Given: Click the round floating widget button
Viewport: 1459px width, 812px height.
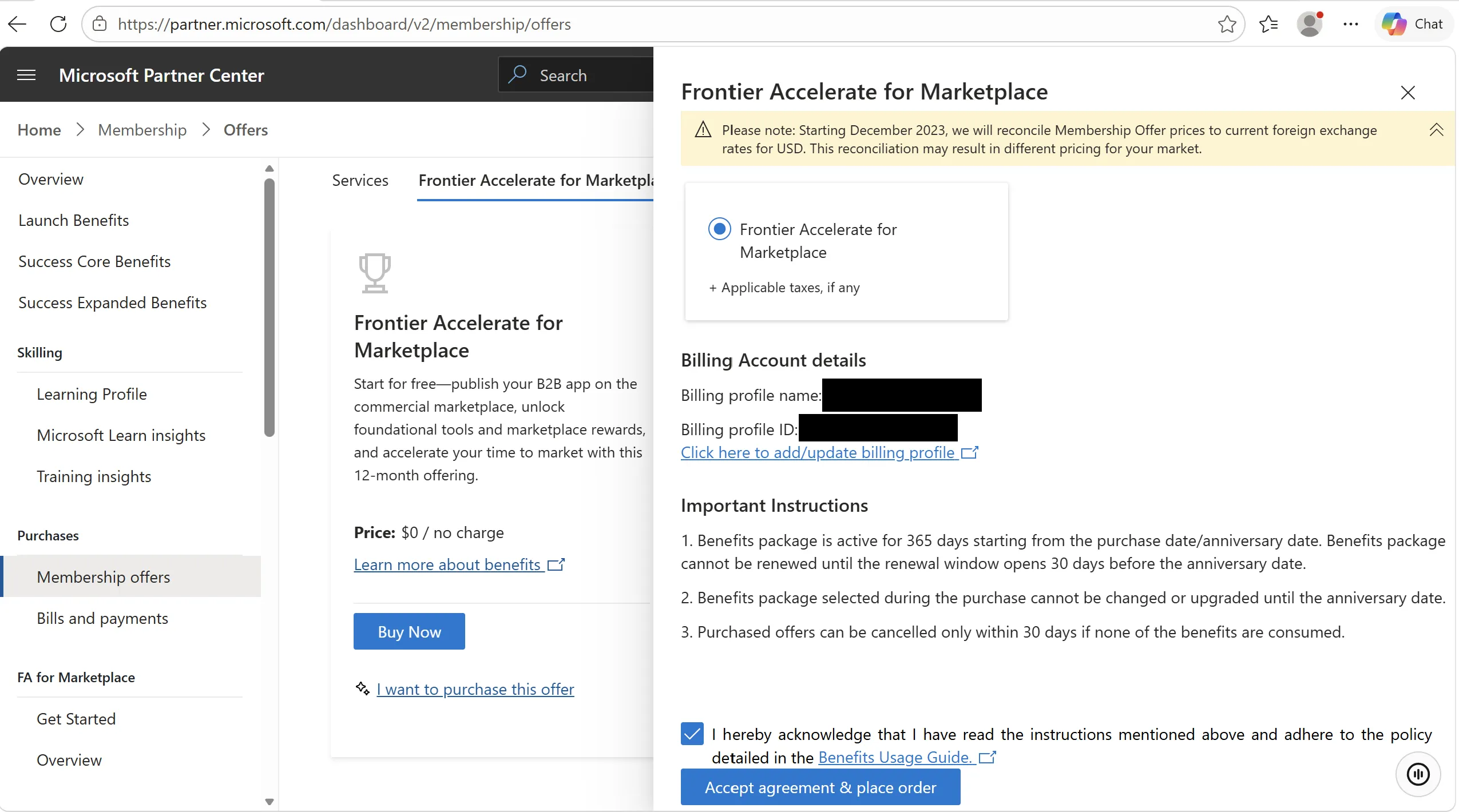Looking at the screenshot, I should [1418, 774].
